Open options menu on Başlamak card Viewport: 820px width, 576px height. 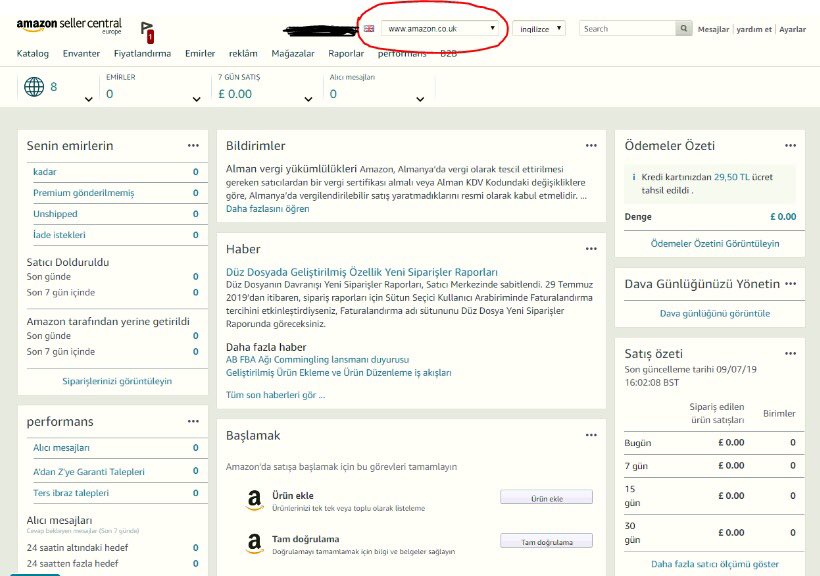click(x=591, y=435)
